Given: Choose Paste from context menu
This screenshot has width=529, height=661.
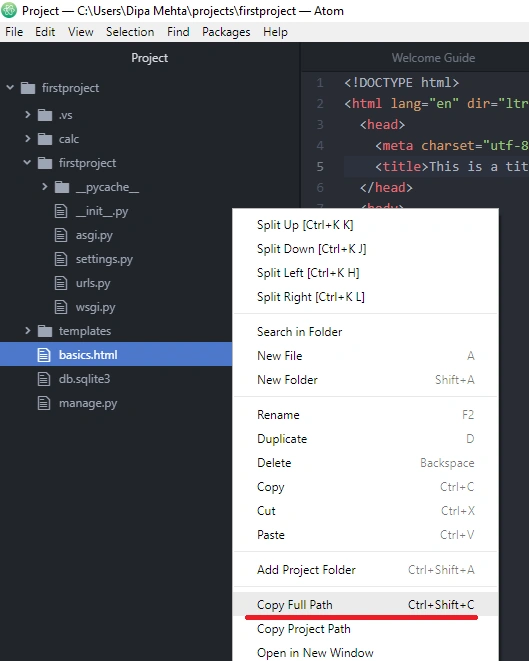Looking at the screenshot, I should (366, 535).
